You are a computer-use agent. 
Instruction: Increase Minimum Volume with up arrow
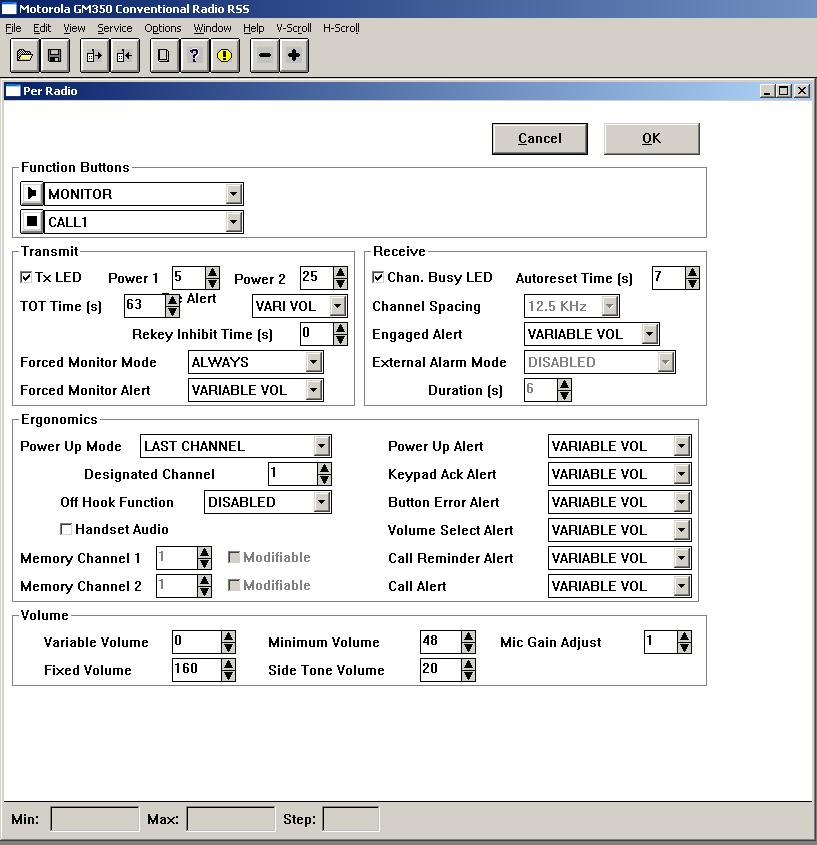click(x=468, y=636)
